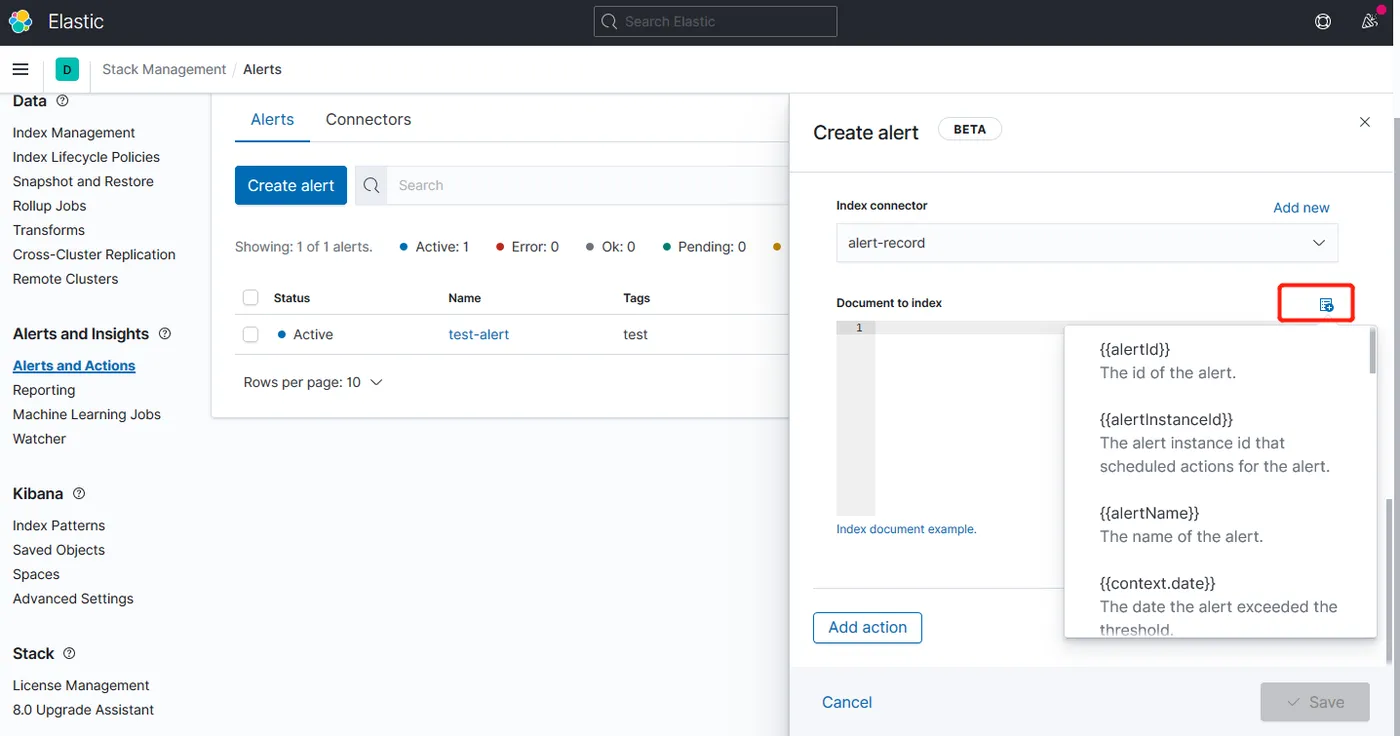Screen dimensions: 1400x736
Task: Click the Create alert flyout scrollbar
Action: click(1391, 580)
